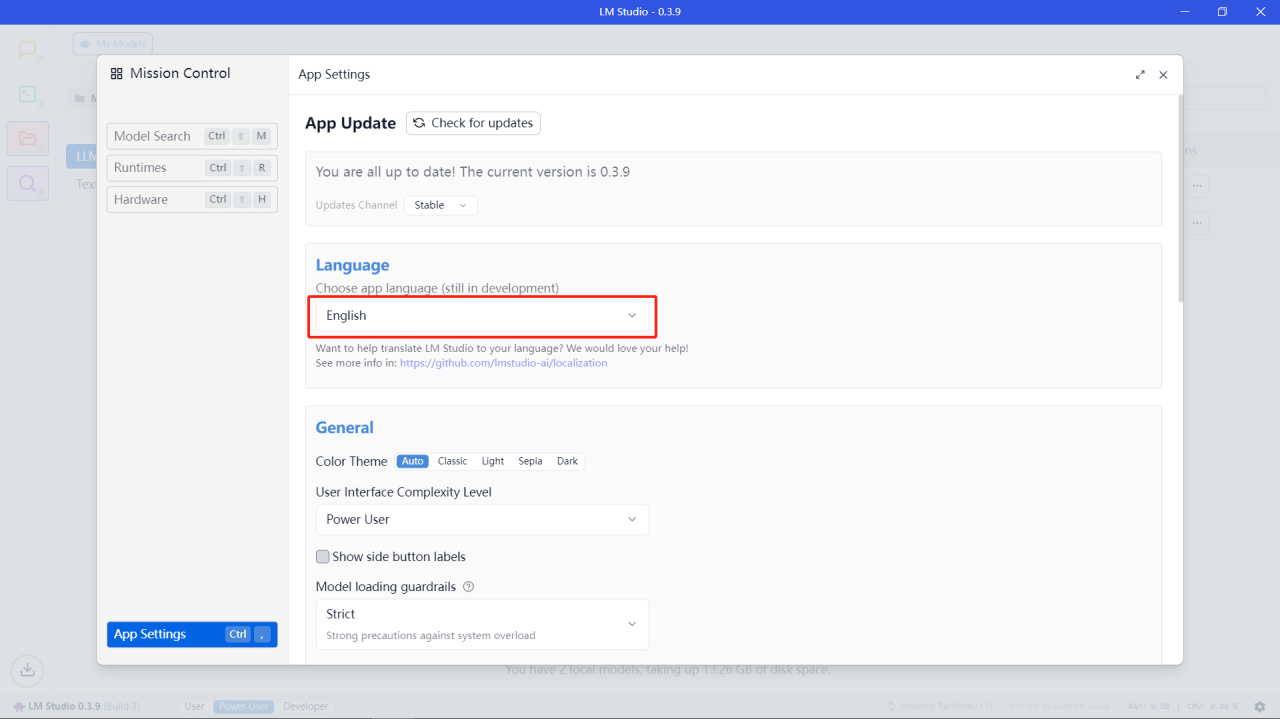Open the app language dropdown showing English

point(482,315)
